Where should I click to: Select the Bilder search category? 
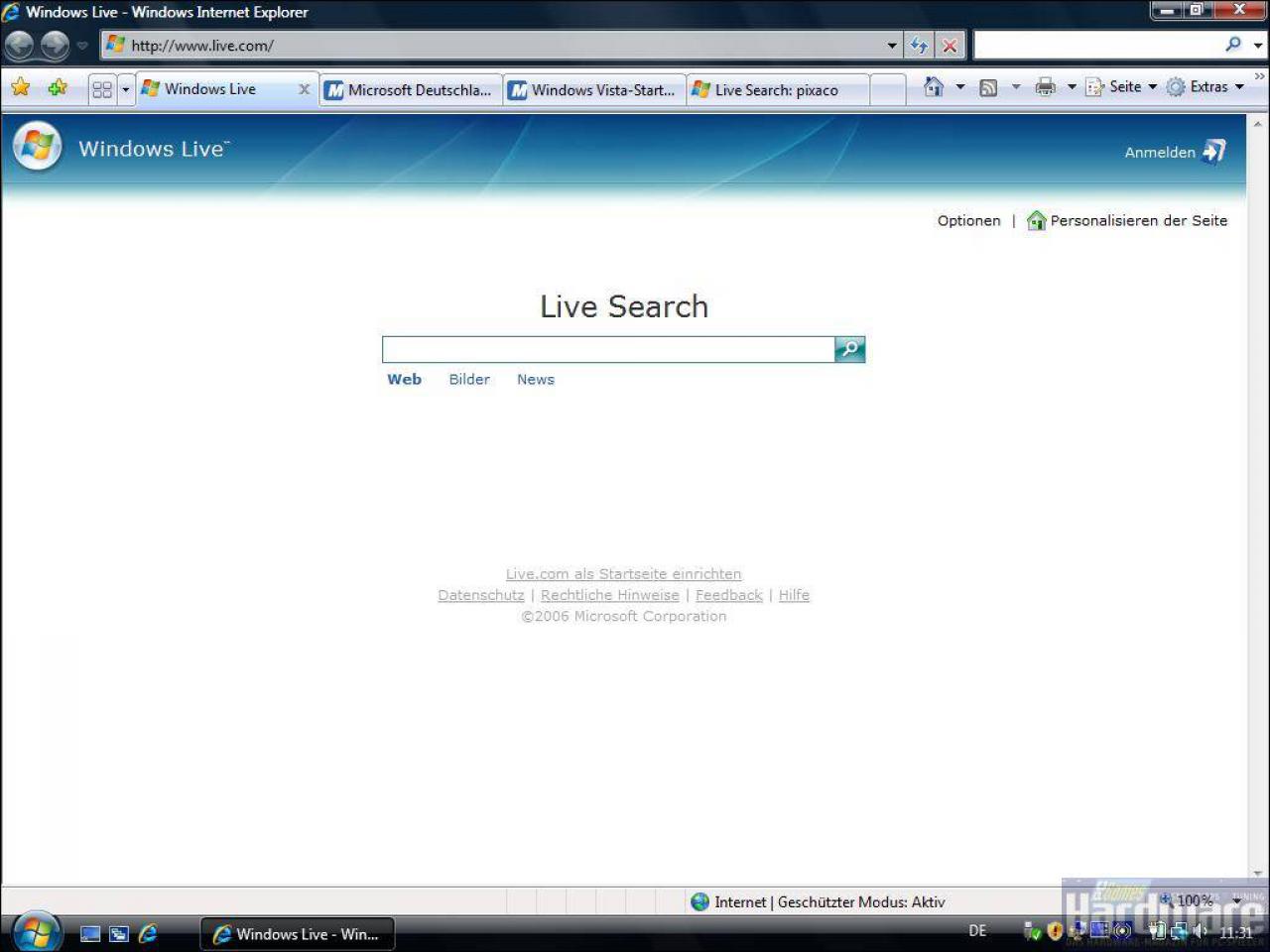point(469,379)
